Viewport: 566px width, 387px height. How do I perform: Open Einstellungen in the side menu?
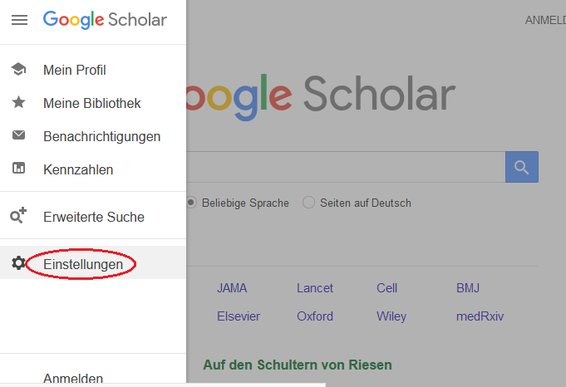coord(83,264)
